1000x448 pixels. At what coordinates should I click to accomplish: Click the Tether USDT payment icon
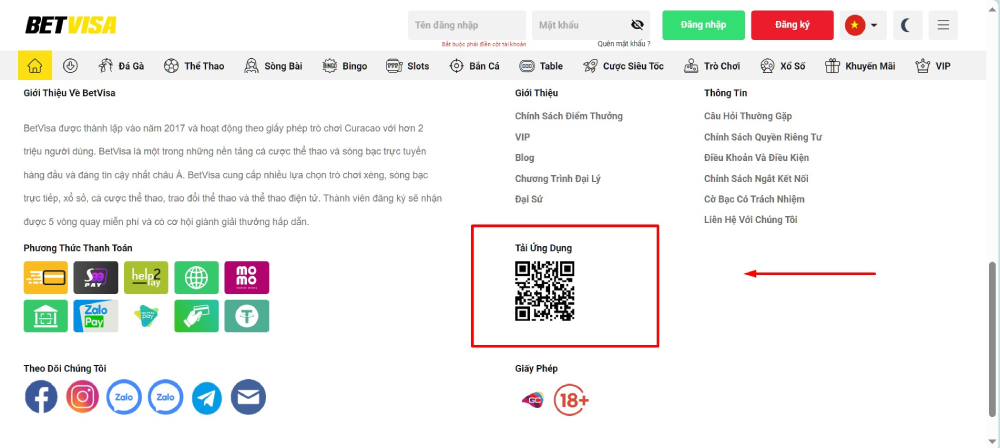tap(246, 316)
